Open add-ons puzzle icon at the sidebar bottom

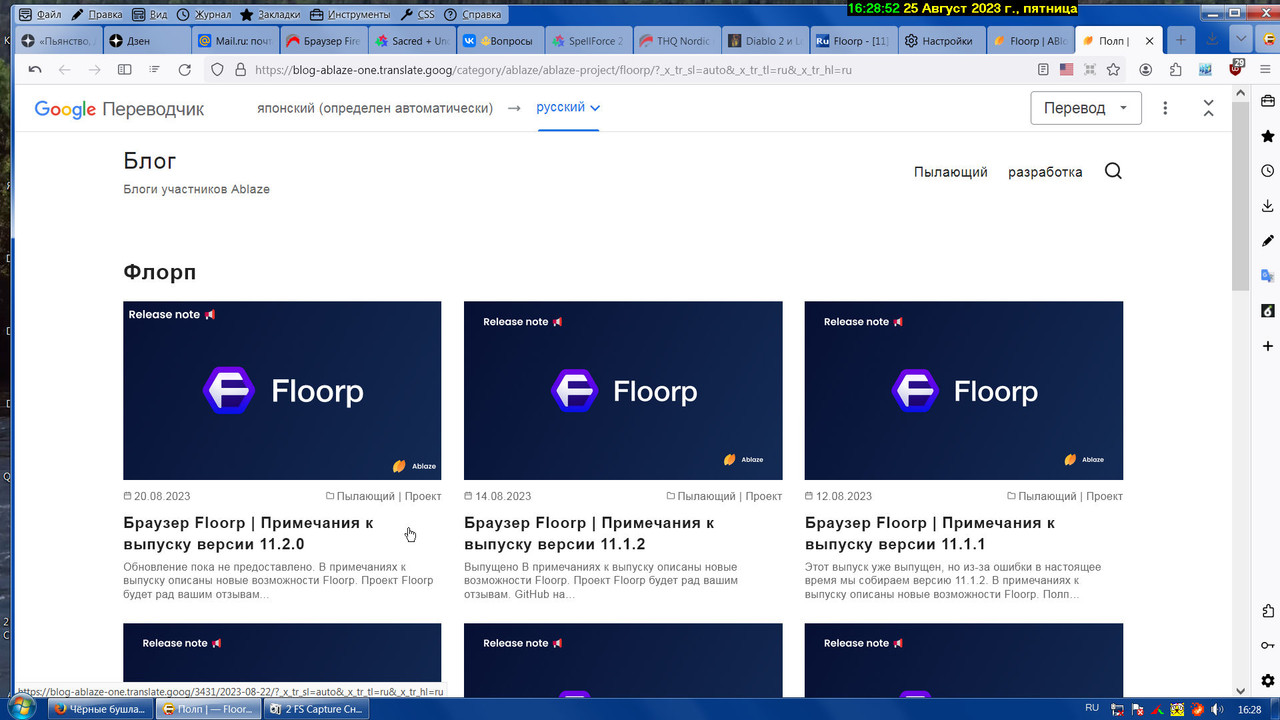[1268, 611]
